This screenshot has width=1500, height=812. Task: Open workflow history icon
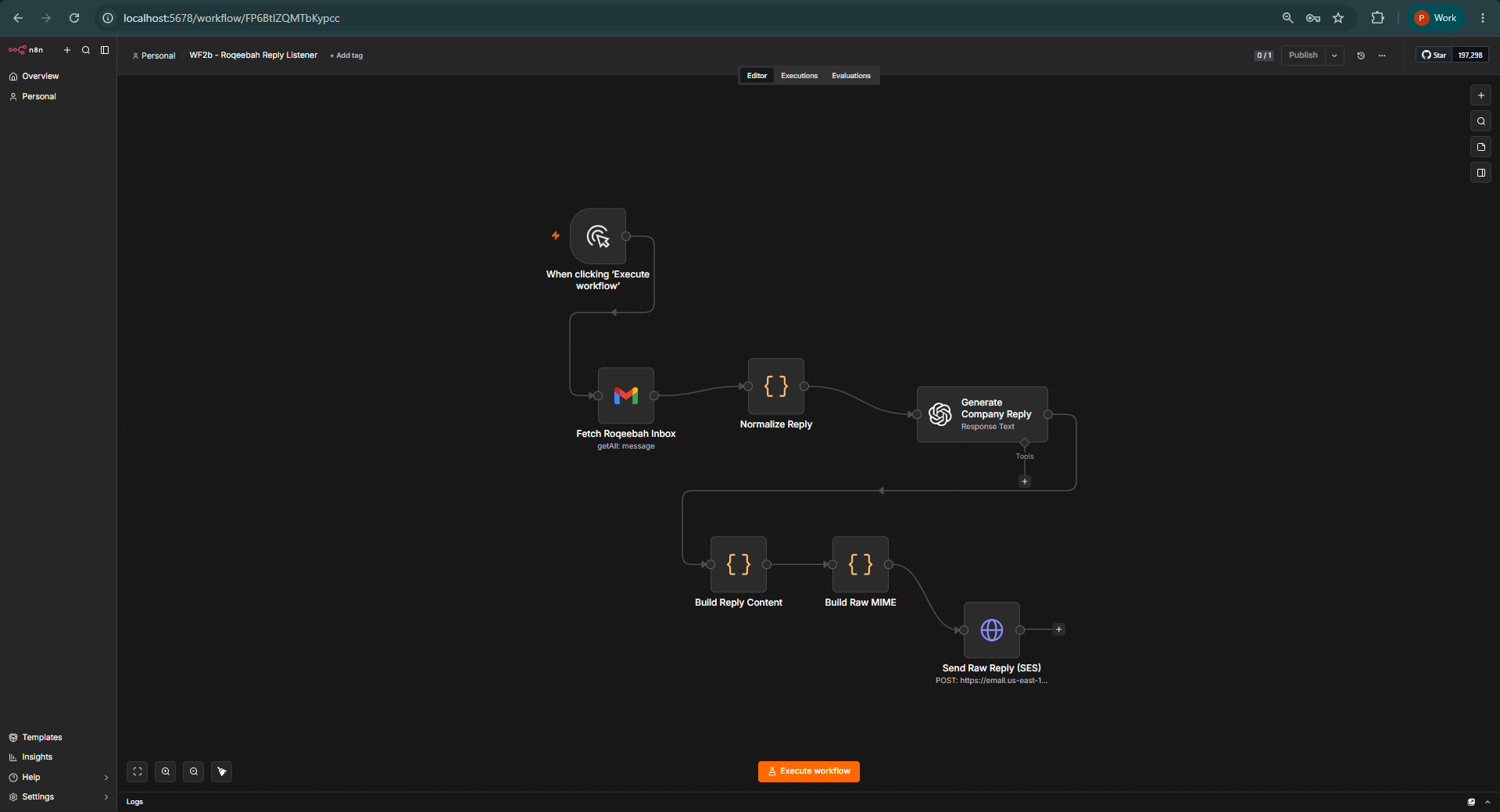click(x=1361, y=55)
